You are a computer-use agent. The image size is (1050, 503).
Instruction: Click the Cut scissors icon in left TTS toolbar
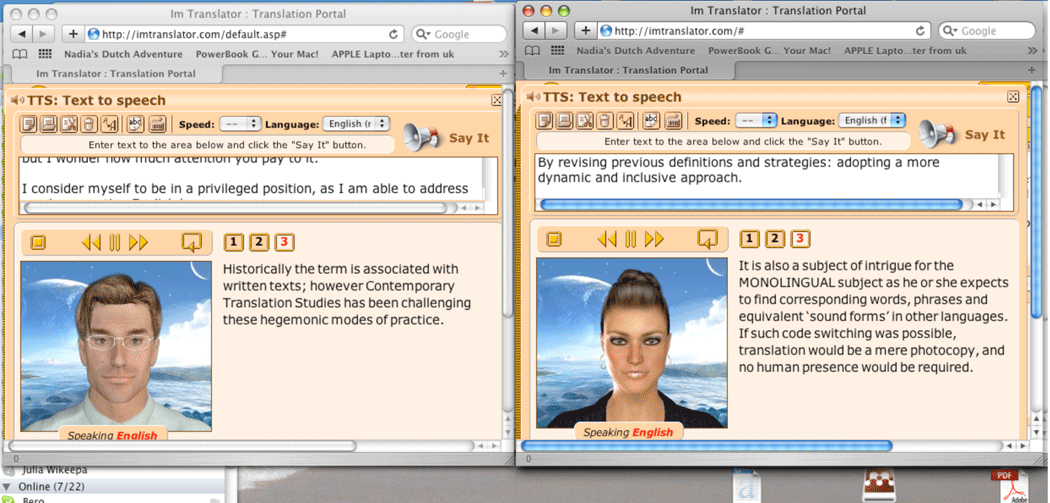tap(68, 124)
